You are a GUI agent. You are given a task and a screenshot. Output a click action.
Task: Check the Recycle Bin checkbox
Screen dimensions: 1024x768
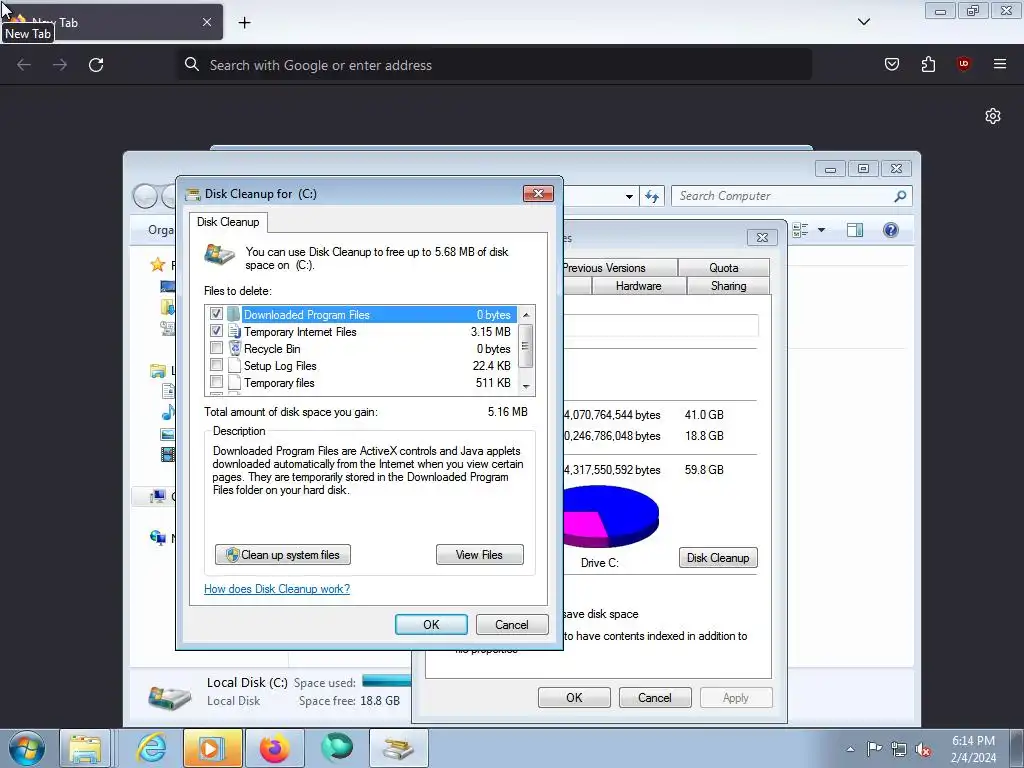pyautogui.click(x=216, y=348)
